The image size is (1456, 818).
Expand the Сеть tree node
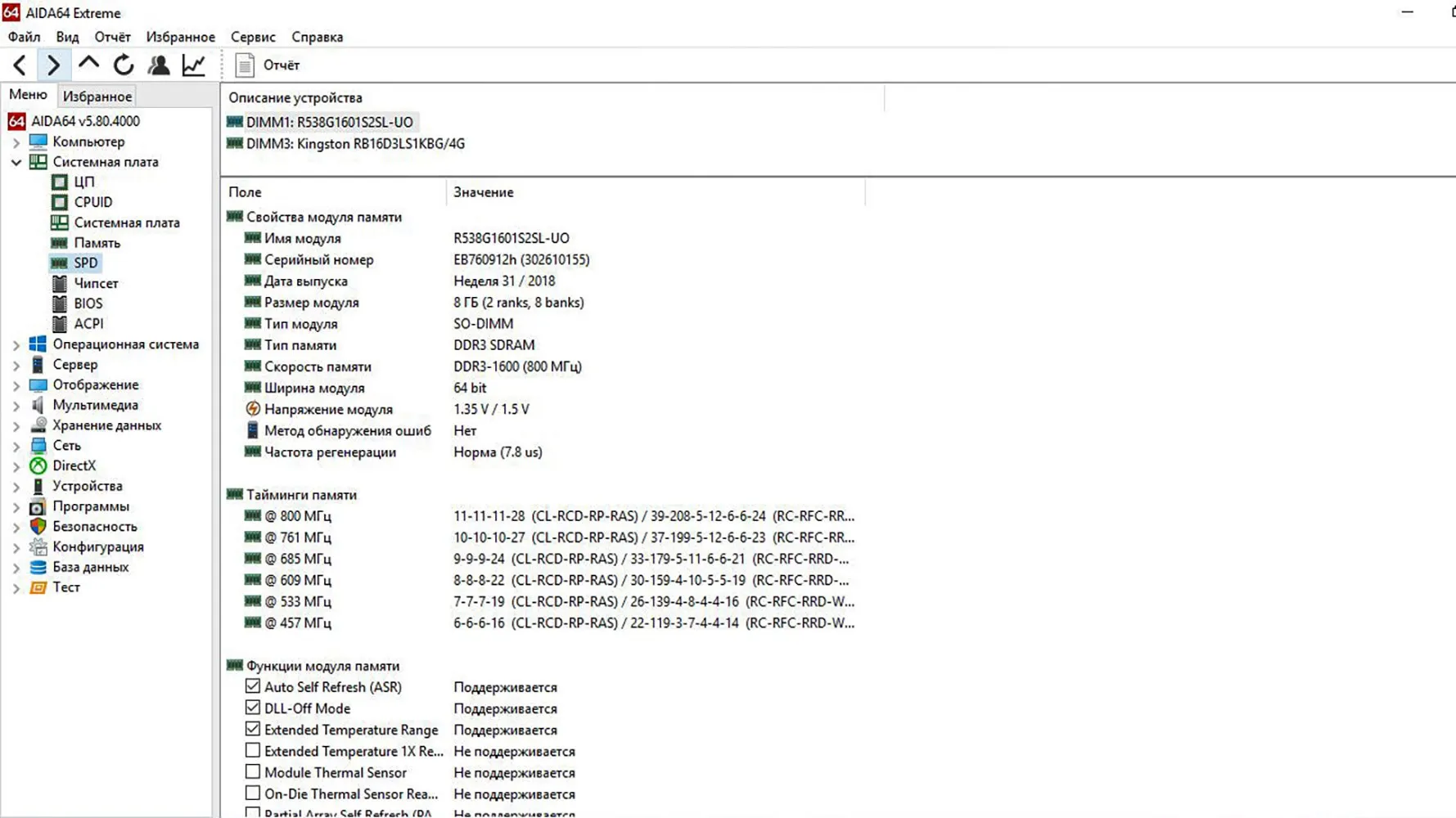[16, 447]
